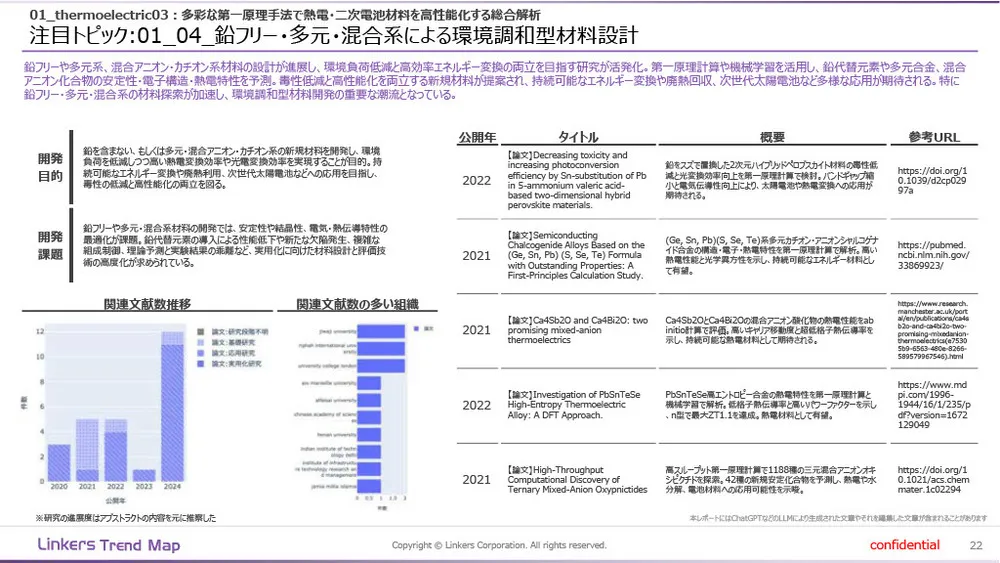Click the 開発目的 label
This screenshot has height=563, width=1000.
(50, 167)
